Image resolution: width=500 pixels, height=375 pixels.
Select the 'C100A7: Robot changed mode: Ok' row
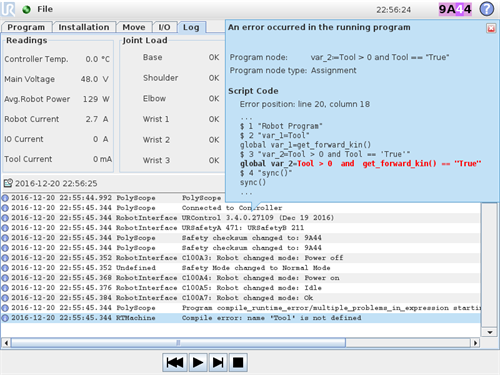pyautogui.click(x=240, y=298)
